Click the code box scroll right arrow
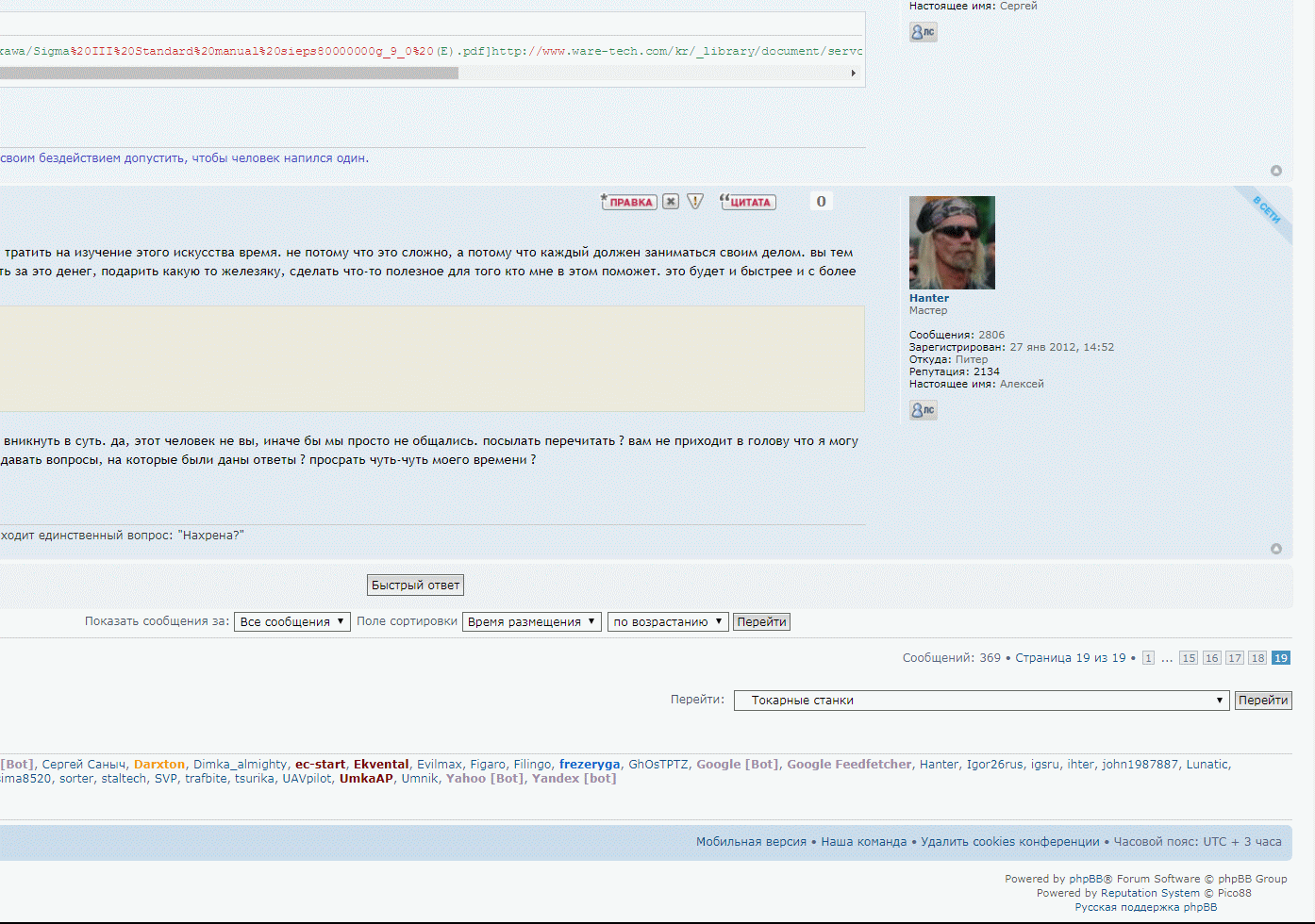The height and width of the screenshot is (924, 1315). [x=854, y=73]
